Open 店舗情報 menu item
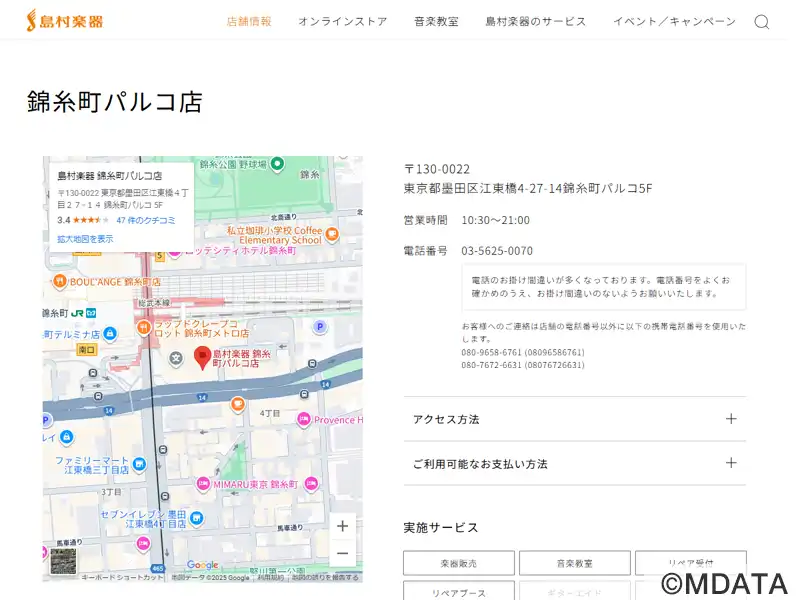This screenshot has height=600, width=800. 249,21
